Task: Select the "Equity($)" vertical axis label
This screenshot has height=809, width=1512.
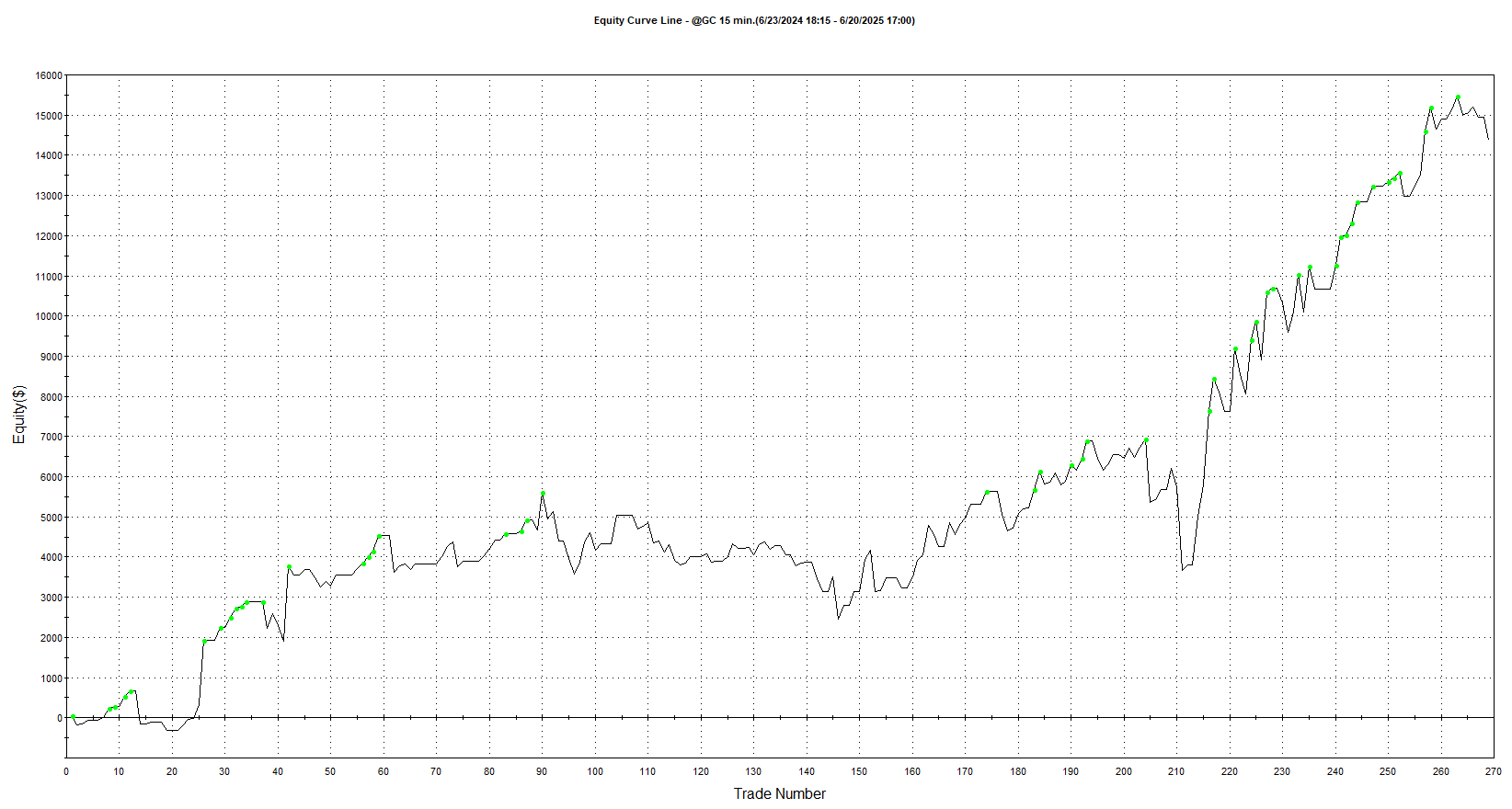Action: pos(19,415)
